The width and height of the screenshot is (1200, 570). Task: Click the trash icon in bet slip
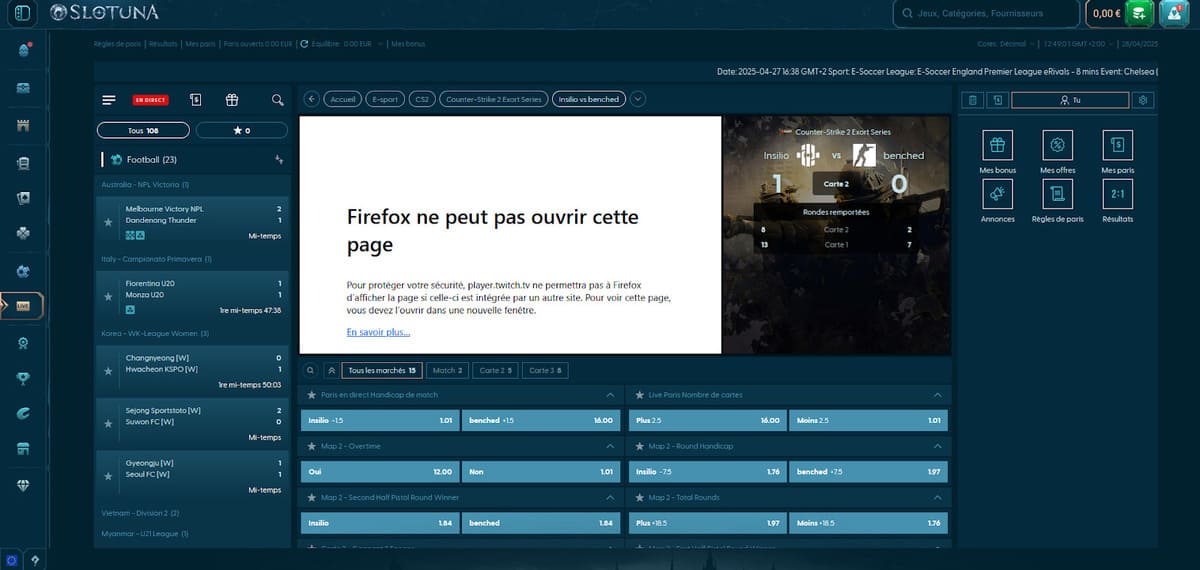pyautogui.click(x=971, y=100)
